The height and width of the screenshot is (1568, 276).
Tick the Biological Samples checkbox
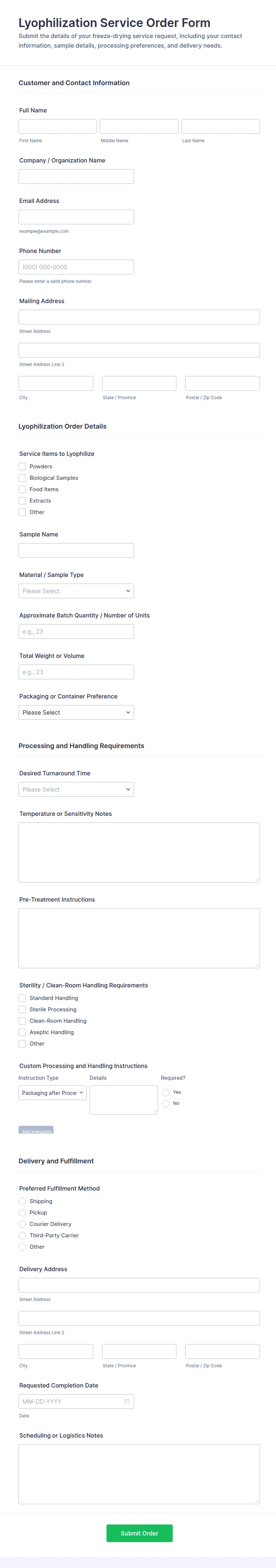click(x=23, y=478)
